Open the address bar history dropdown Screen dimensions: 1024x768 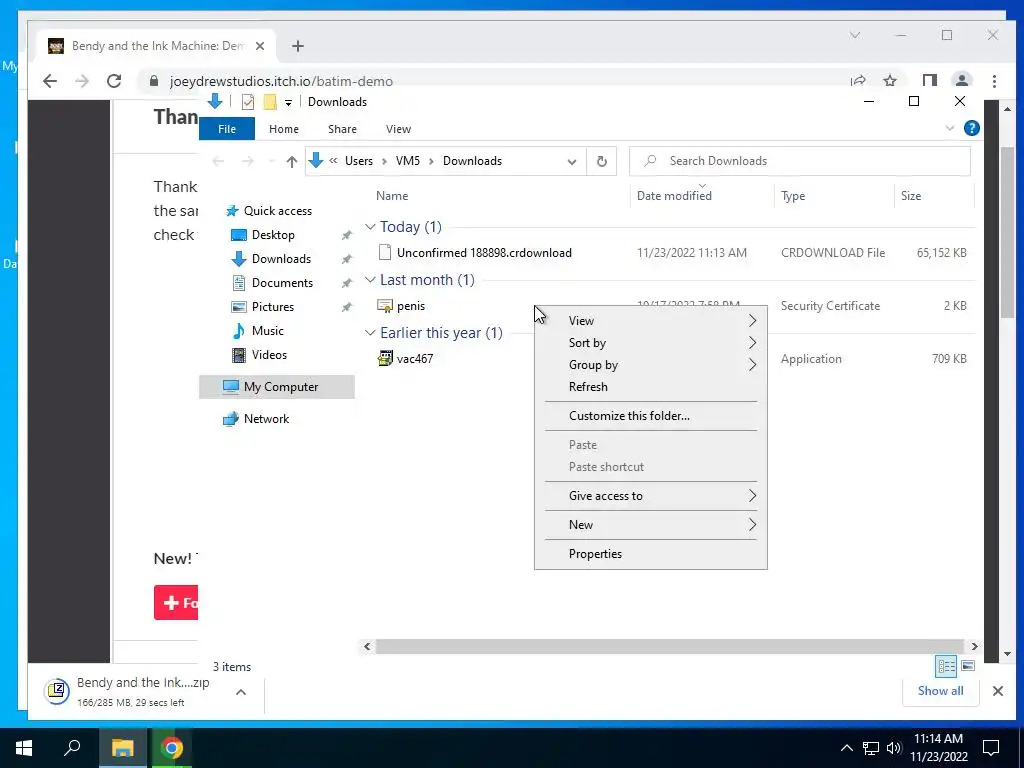(571, 161)
